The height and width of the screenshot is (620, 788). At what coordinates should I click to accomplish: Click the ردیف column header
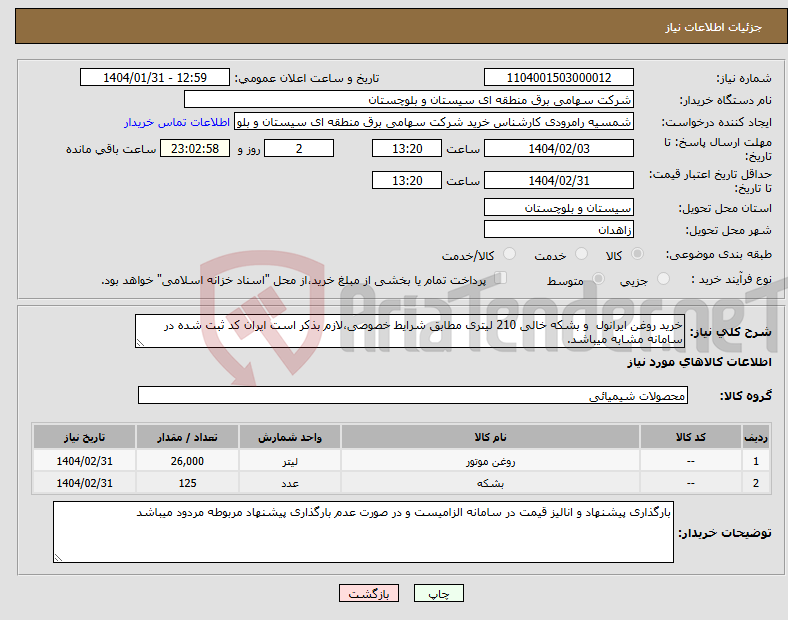coord(755,437)
